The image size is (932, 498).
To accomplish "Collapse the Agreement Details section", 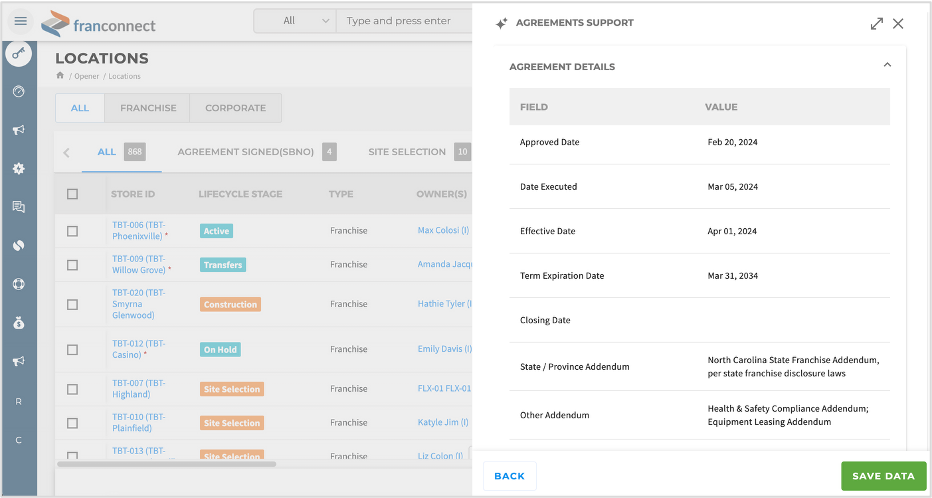I will [x=886, y=66].
